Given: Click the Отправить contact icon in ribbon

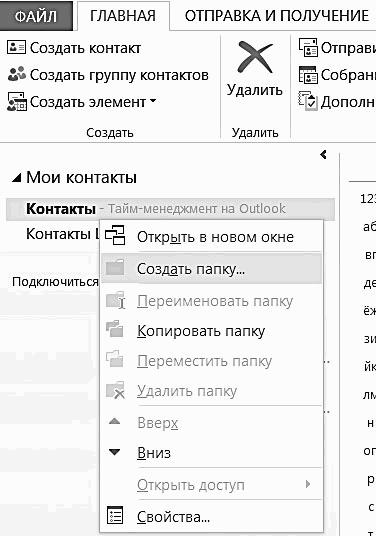Looking at the screenshot, I should (x=308, y=48).
